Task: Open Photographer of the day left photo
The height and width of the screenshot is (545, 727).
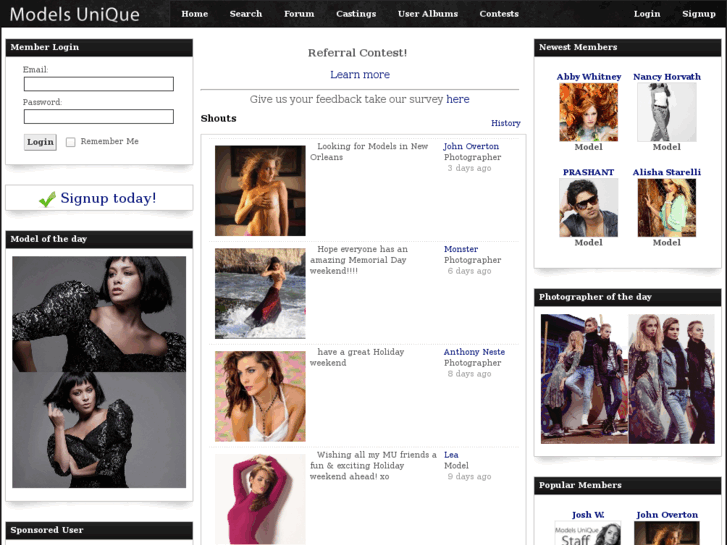Action: [584, 379]
